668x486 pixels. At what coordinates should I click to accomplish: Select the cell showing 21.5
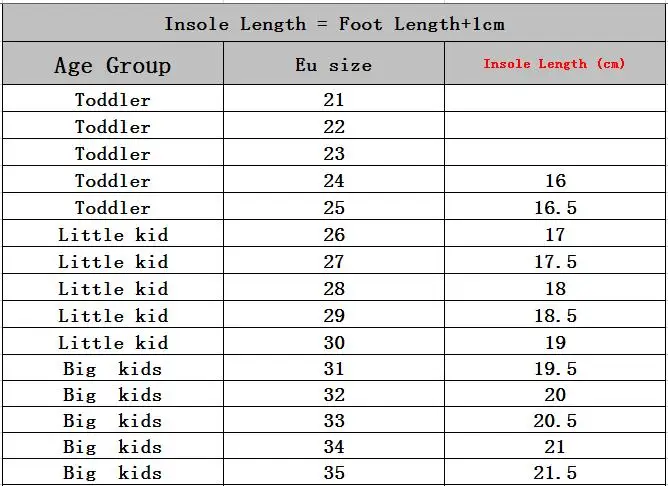[555, 472]
